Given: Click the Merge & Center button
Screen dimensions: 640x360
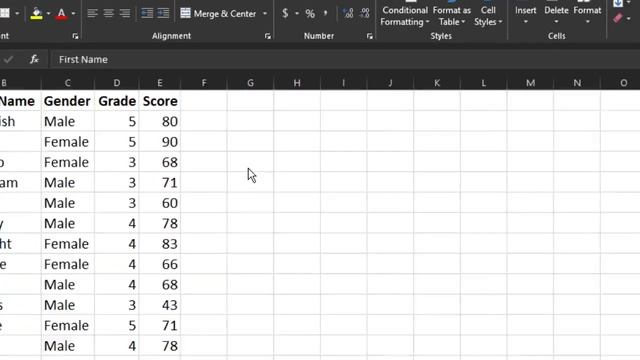Looking at the screenshot, I should click(218, 13).
